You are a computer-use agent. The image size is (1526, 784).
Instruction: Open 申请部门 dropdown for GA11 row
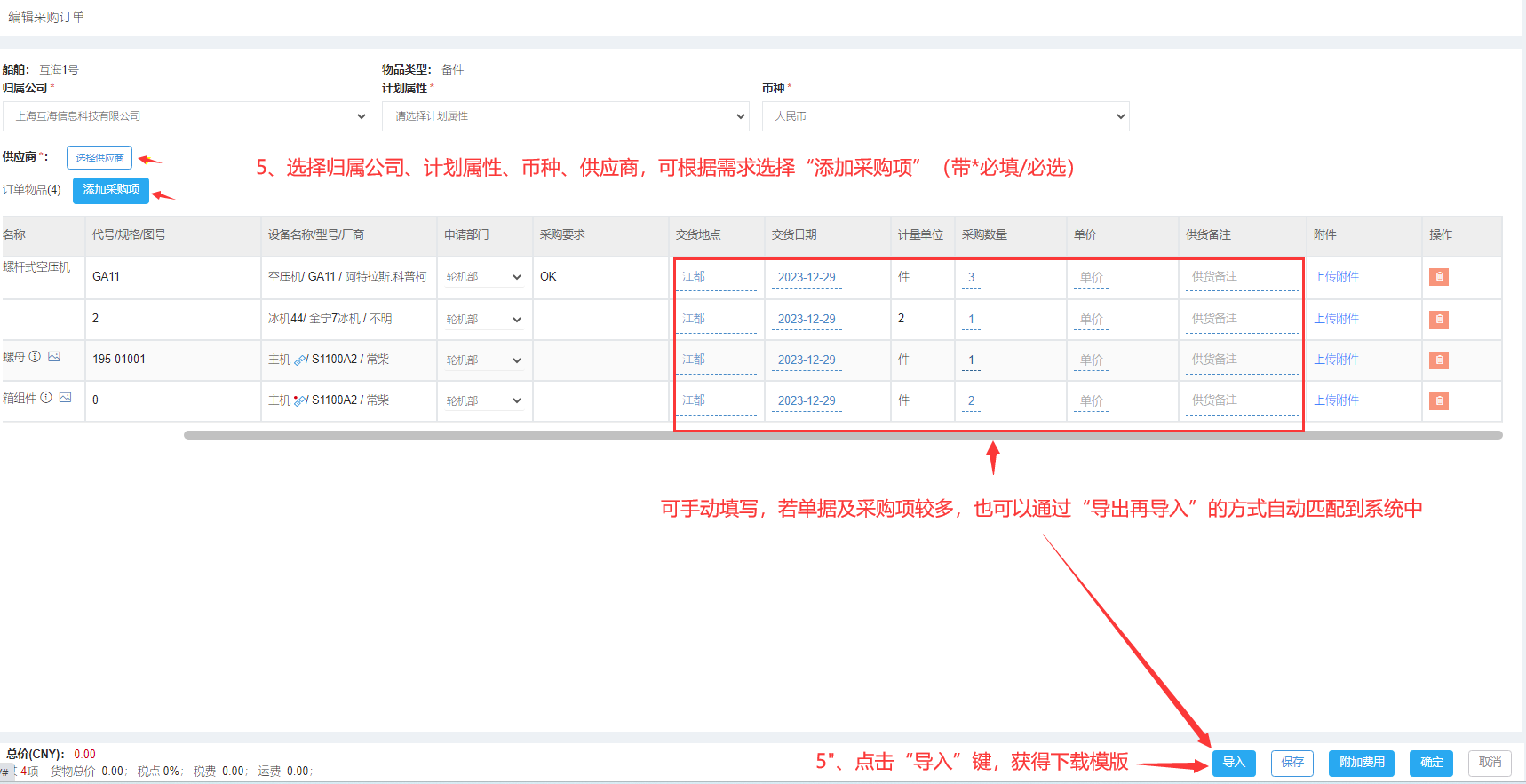pos(483,277)
